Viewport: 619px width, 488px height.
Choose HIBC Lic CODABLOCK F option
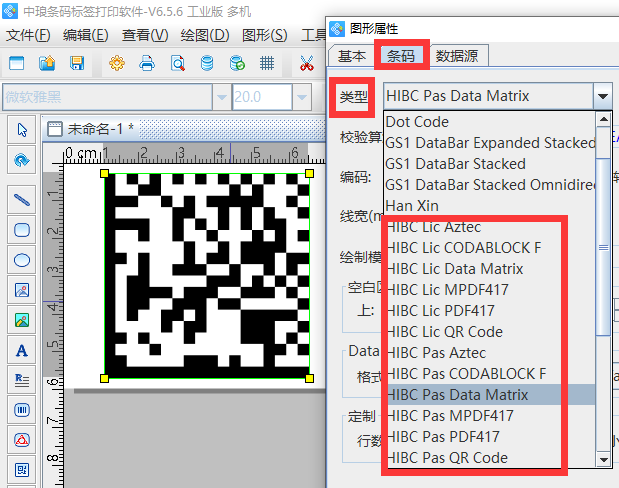pos(490,248)
